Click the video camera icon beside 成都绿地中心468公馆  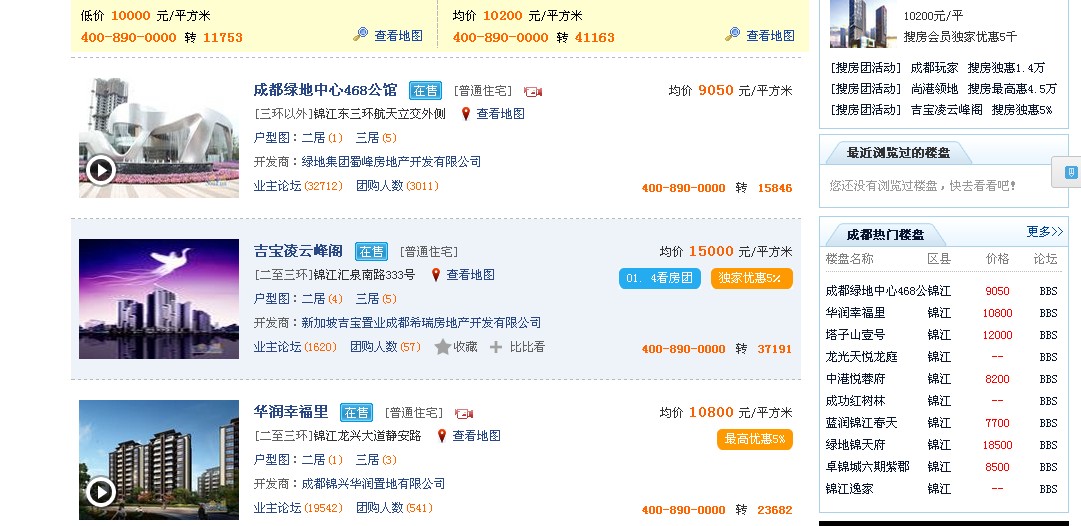[533, 91]
